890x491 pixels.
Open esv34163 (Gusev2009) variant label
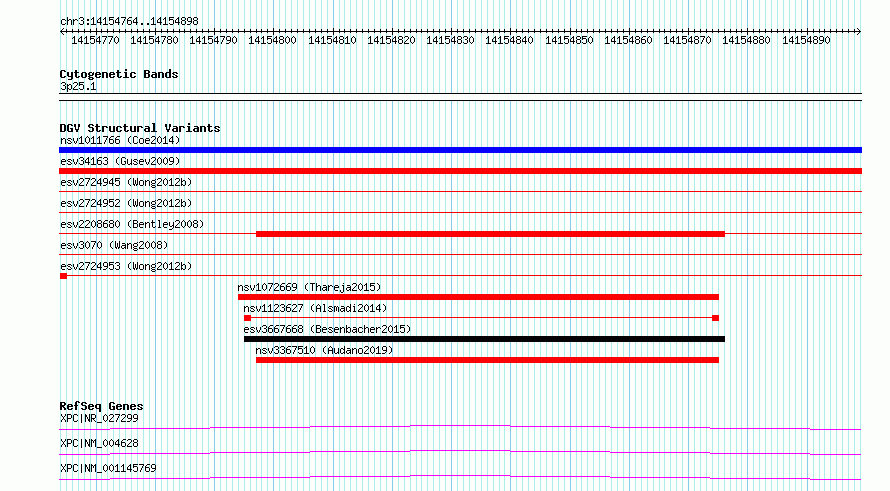coord(120,161)
